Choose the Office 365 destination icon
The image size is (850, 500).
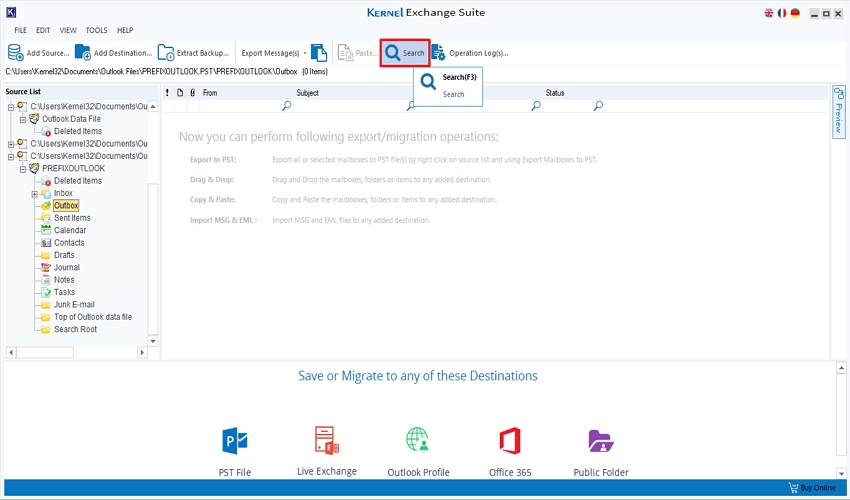tap(510, 440)
